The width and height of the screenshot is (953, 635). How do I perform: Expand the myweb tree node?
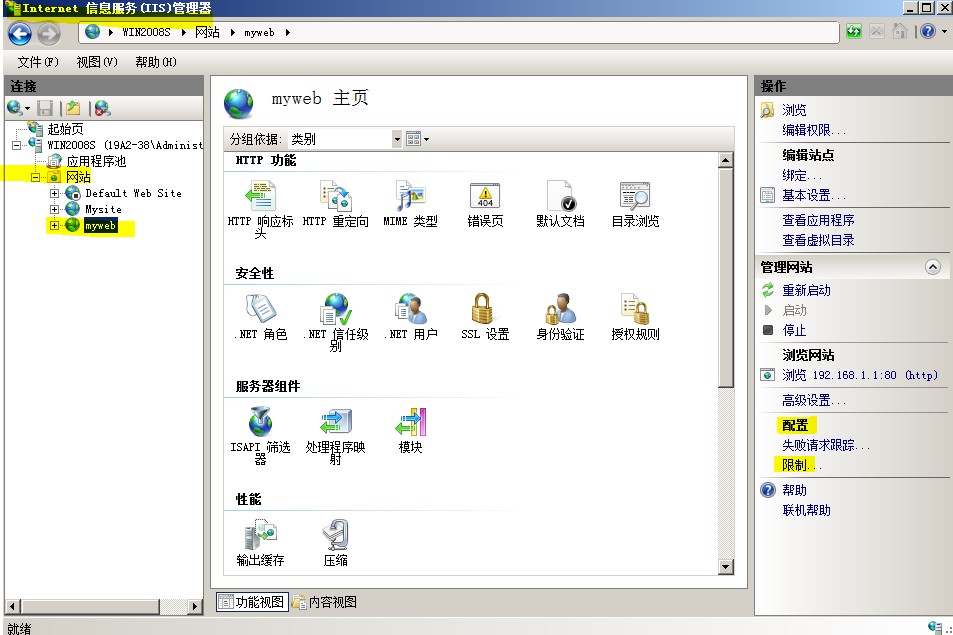pyautogui.click(x=54, y=225)
